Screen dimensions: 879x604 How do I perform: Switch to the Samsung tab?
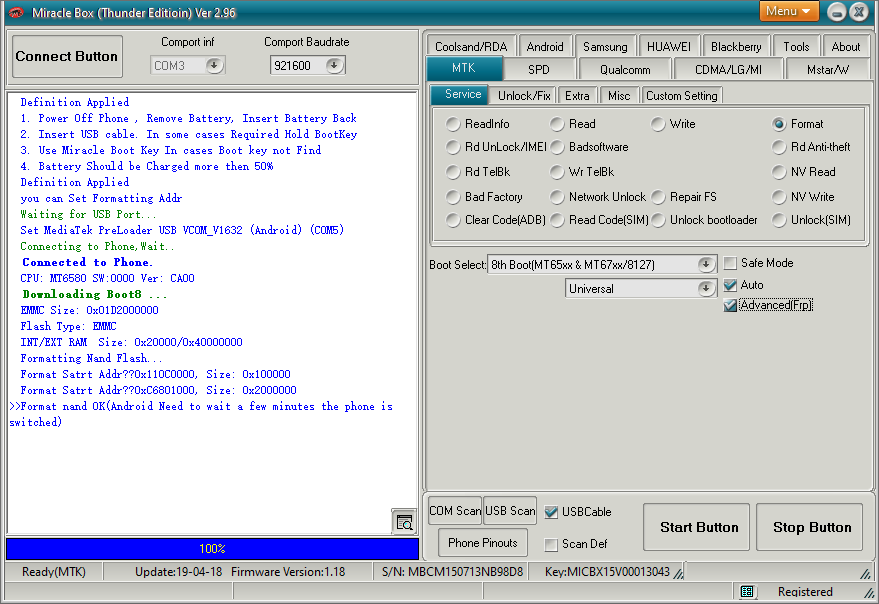coord(605,47)
